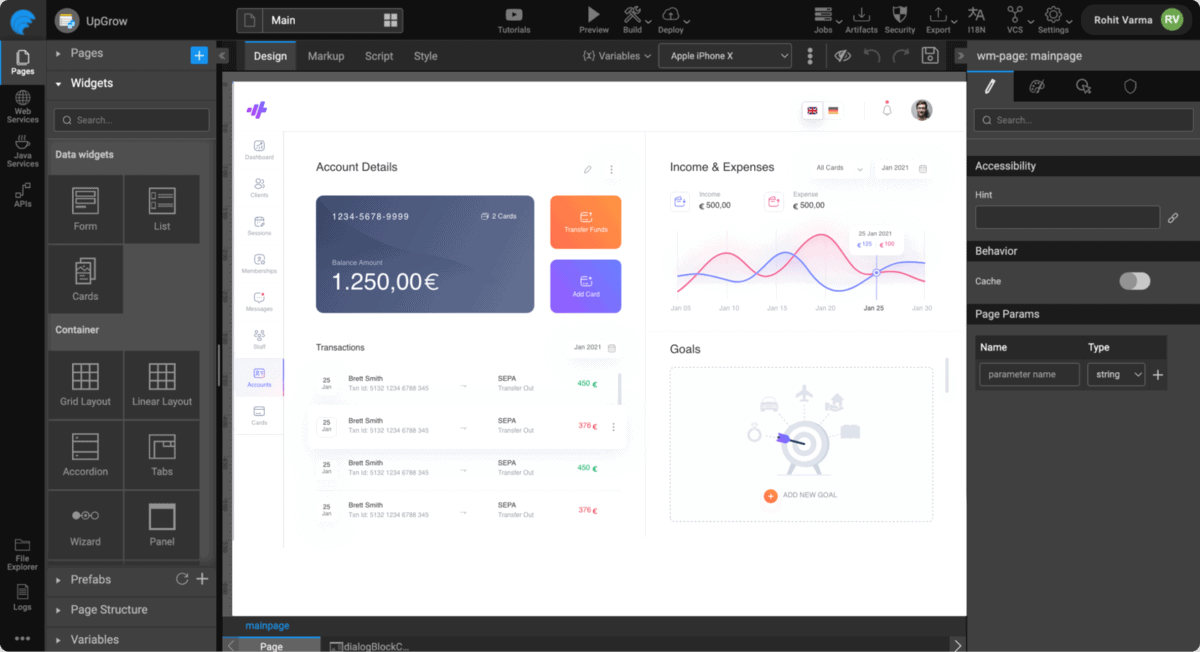Open the I18N localization tool
The width and height of the screenshot is (1200, 652).
pos(976,19)
